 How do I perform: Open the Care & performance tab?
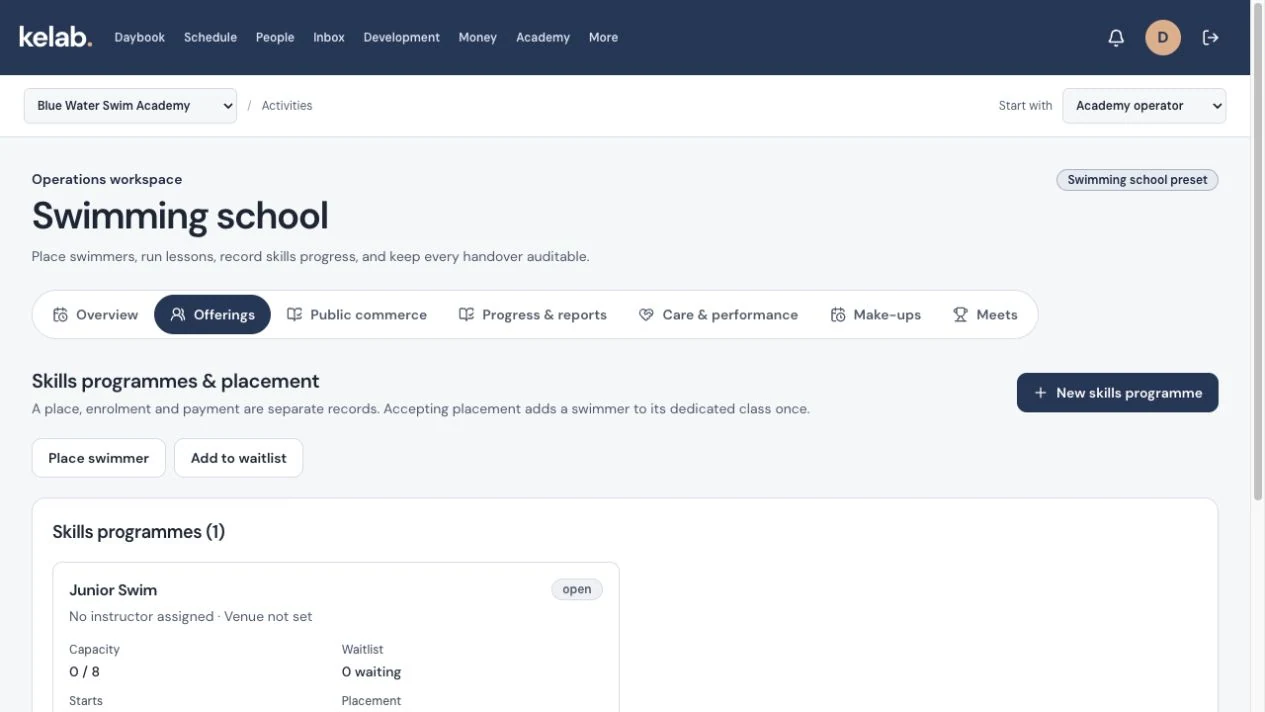click(x=718, y=315)
